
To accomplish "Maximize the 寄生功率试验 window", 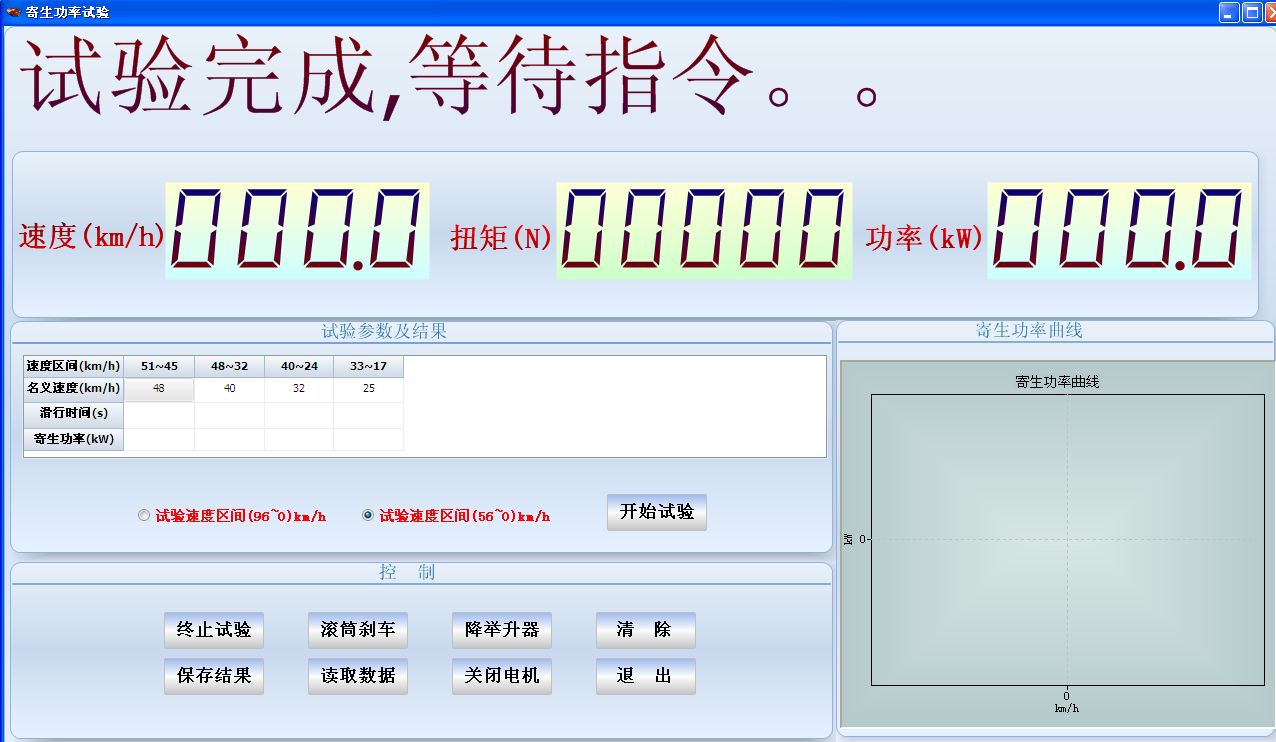I will [x=1251, y=12].
